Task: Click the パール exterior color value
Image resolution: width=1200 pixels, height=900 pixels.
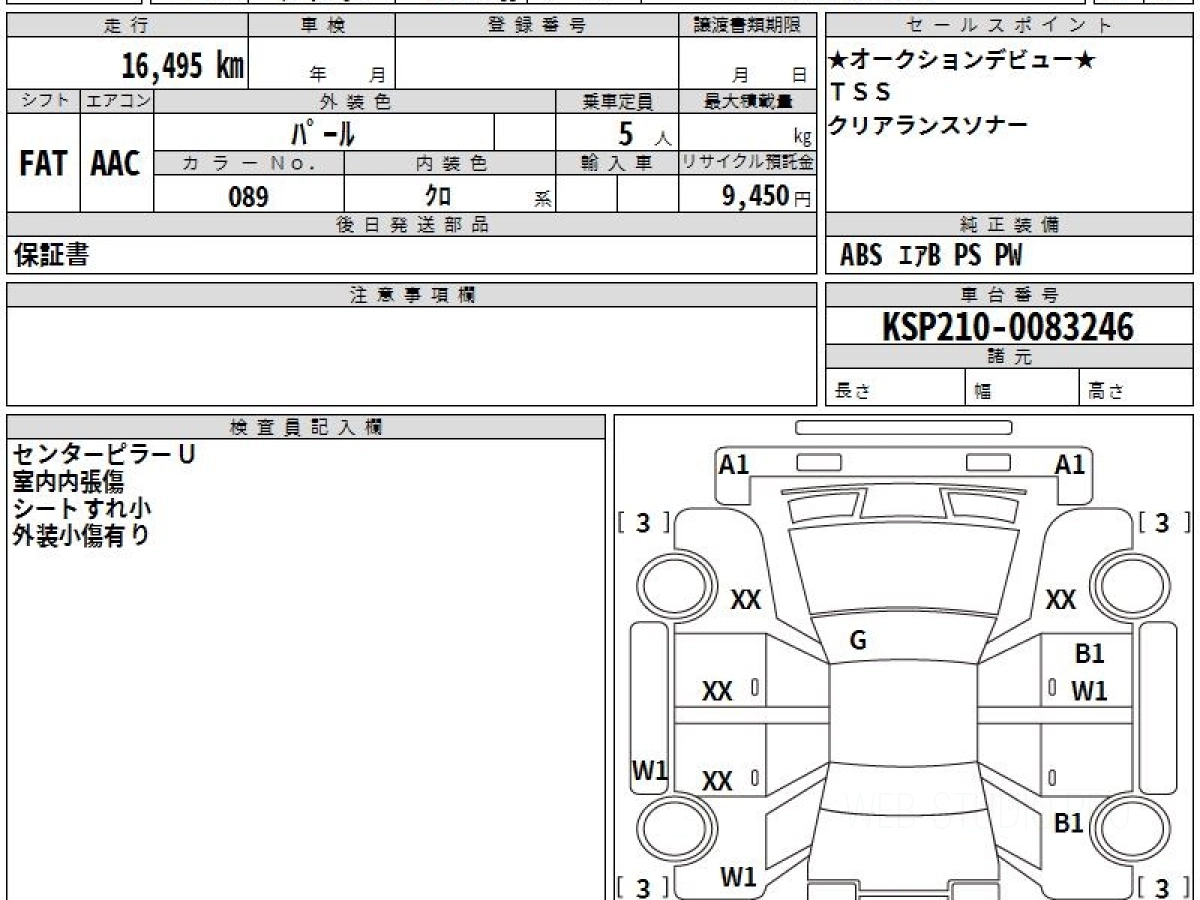Action: point(323,133)
